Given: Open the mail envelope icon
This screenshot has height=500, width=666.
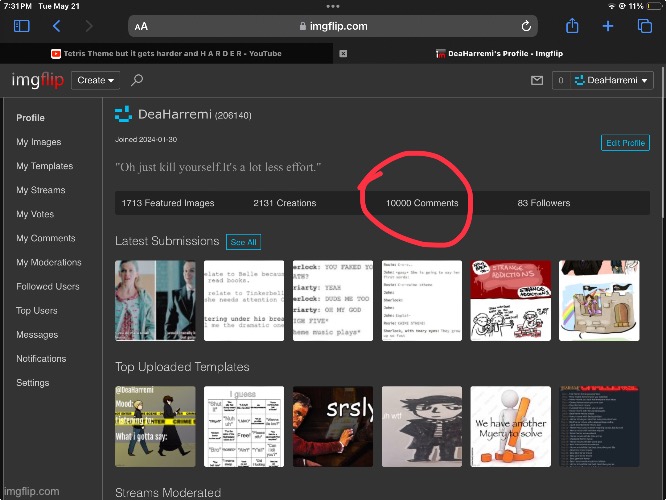Looking at the screenshot, I should point(535,80).
